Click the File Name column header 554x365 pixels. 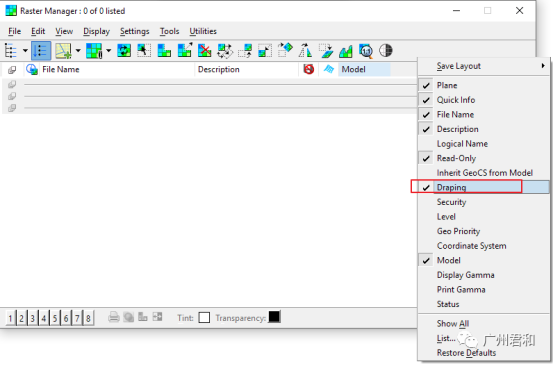click(117, 69)
